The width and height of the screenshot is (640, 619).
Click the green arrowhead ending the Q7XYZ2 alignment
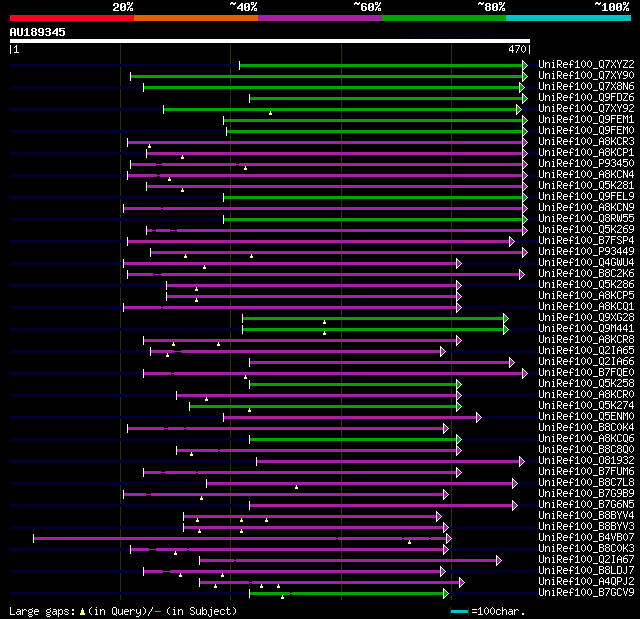point(525,65)
